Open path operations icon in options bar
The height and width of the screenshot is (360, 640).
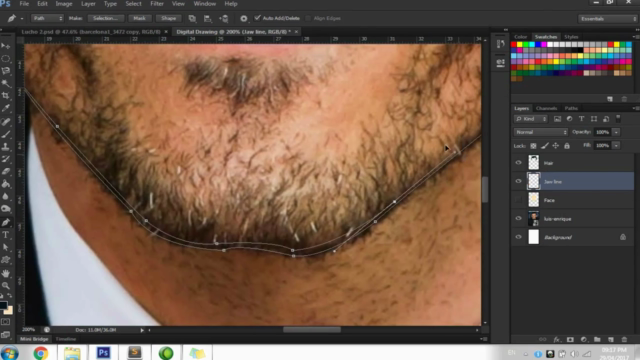coord(192,18)
